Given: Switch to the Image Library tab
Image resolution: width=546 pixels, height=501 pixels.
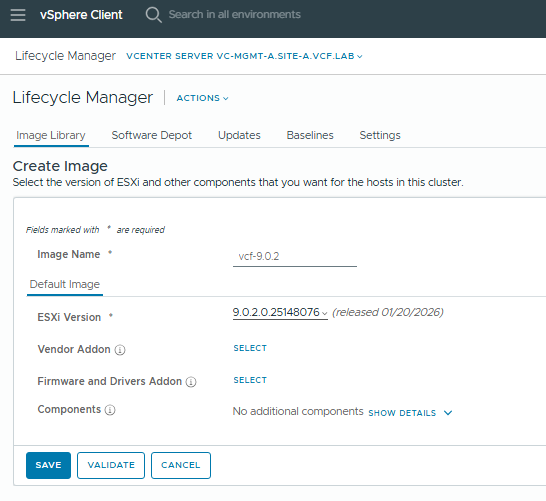Looking at the screenshot, I should (x=51, y=135).
